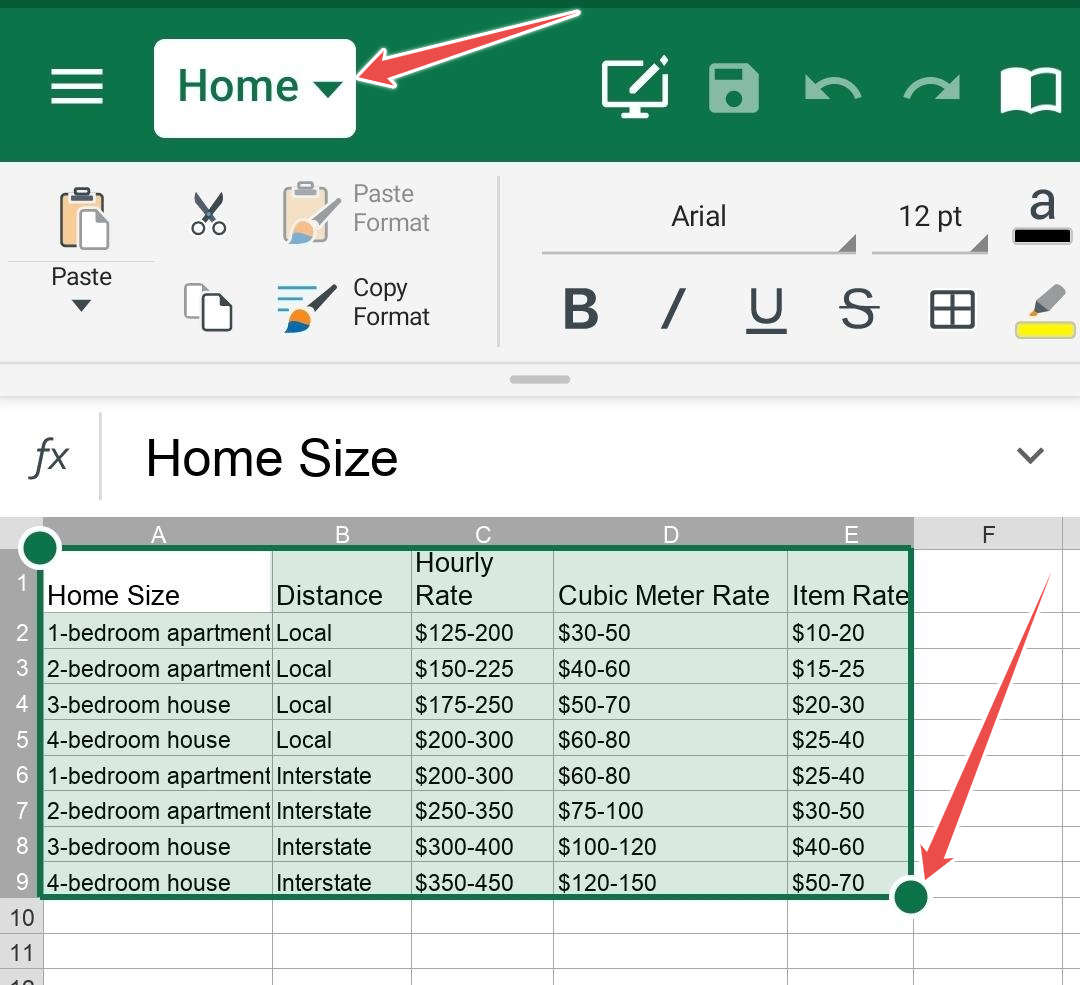
Task: Open the cell borders grid icon
Action: 952,309
